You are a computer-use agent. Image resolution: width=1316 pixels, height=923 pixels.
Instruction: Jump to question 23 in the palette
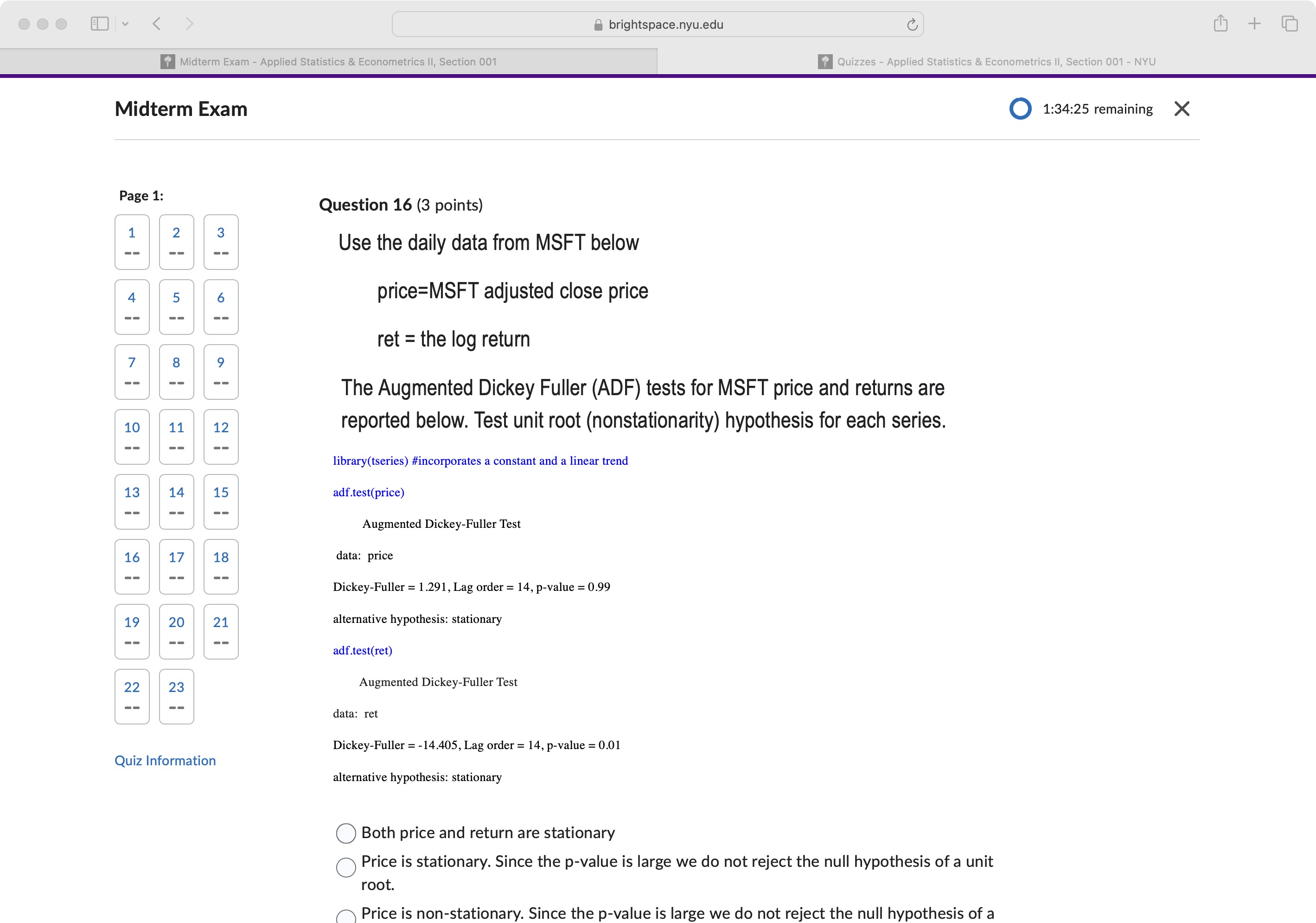click(176, 697)
